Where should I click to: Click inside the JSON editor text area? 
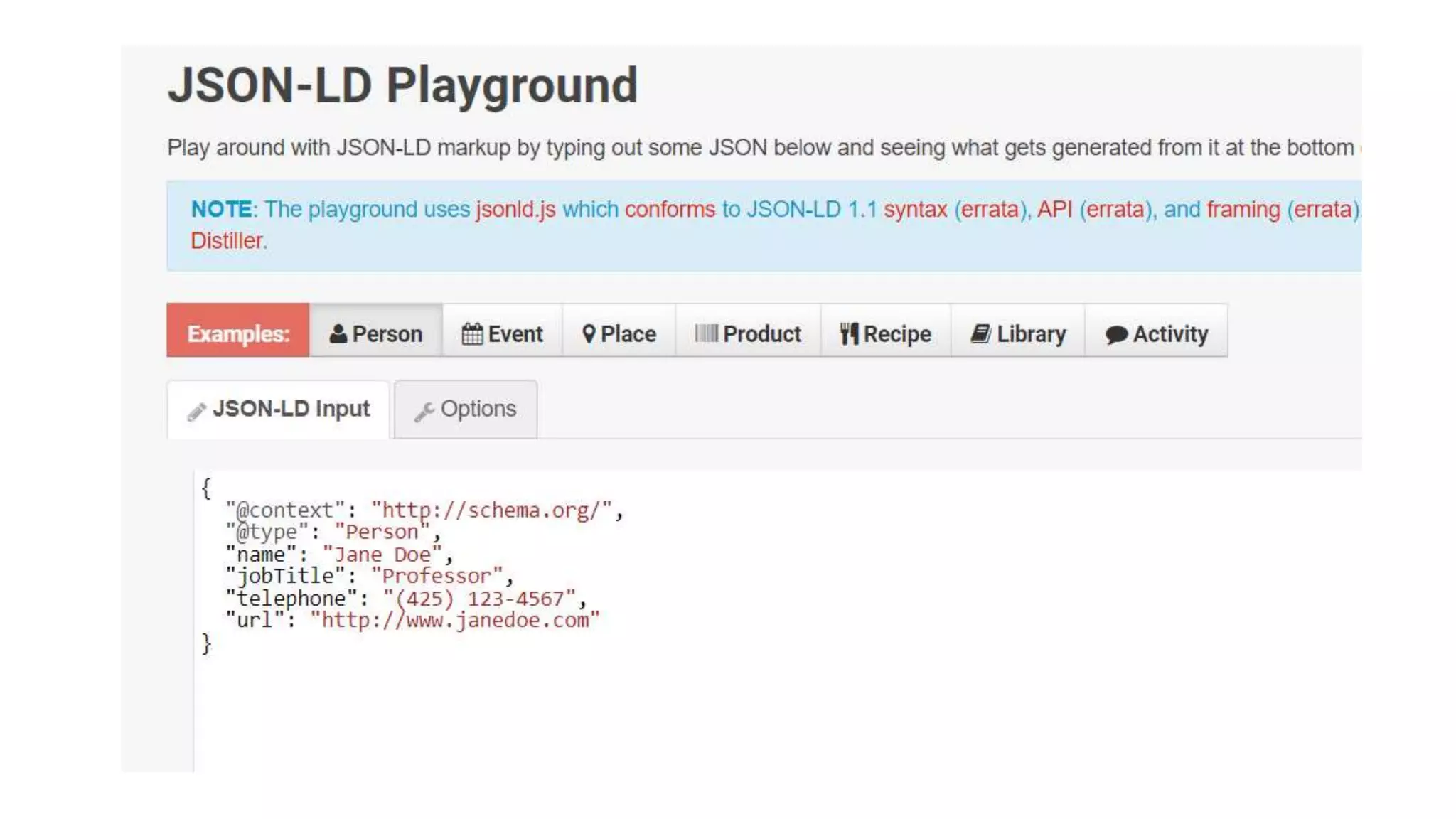[711, 697]
